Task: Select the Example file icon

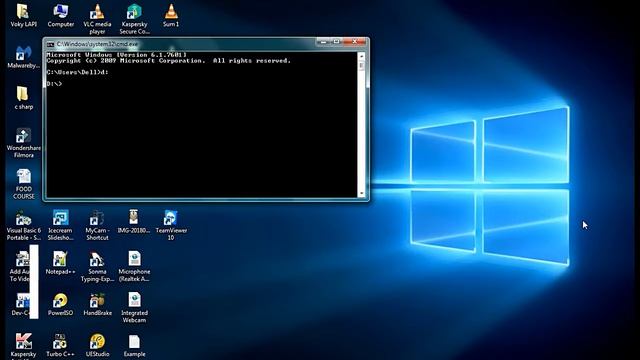Action: [x=134, y=346]
